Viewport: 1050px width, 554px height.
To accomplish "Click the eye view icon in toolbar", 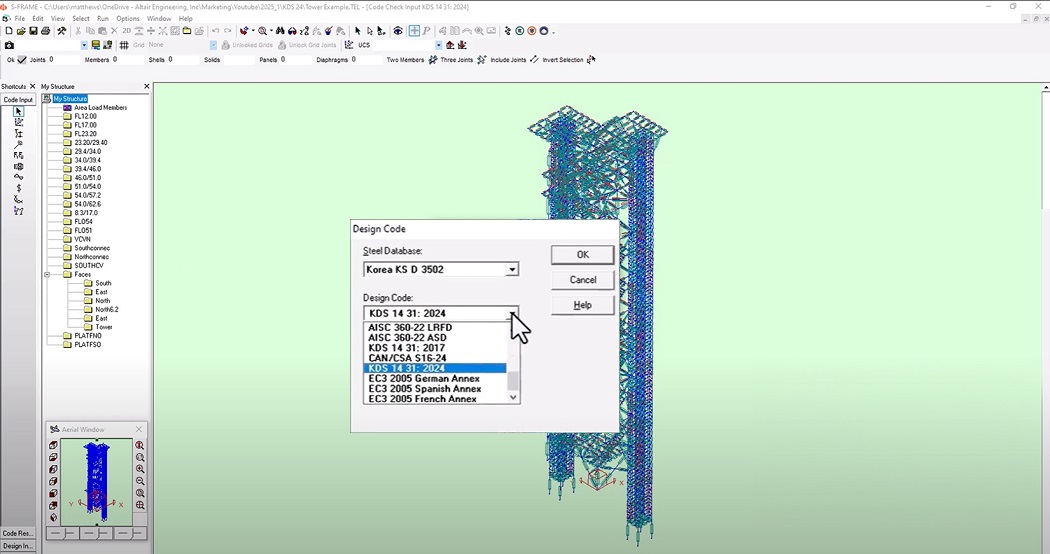I will tap(398, 32).
